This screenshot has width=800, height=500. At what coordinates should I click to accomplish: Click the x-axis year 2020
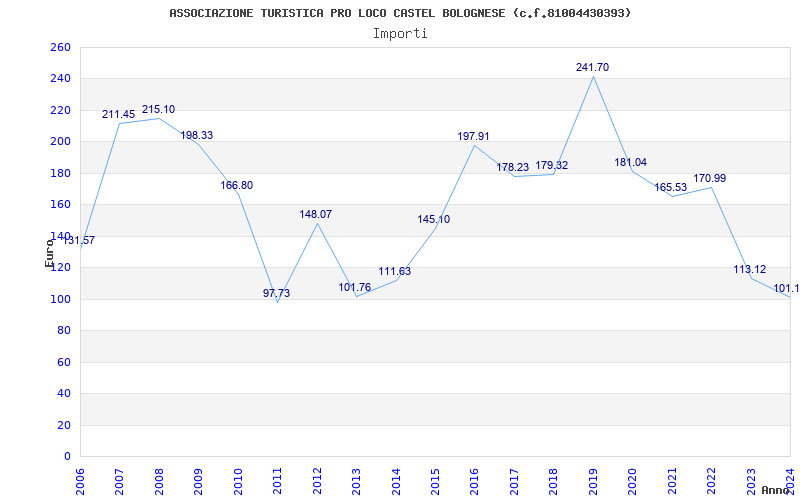(x=633, y=482)
